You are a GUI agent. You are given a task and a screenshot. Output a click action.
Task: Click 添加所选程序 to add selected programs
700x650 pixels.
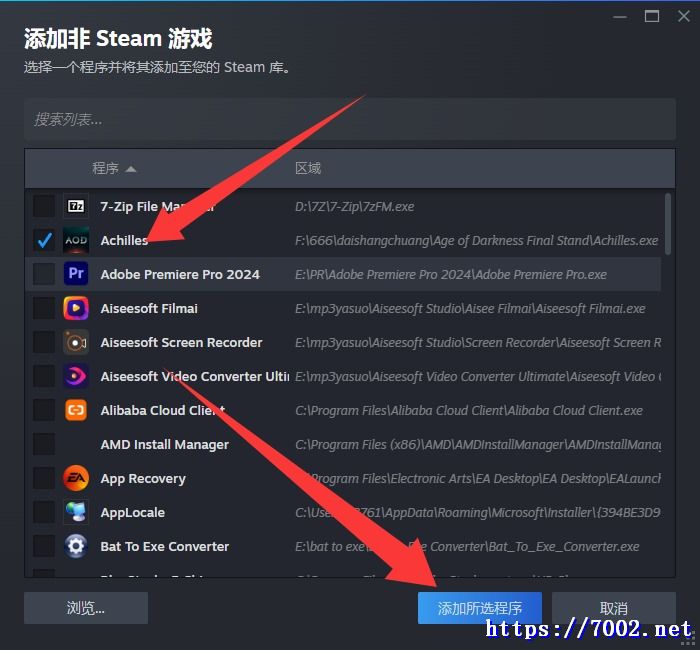tap(479, 608)
